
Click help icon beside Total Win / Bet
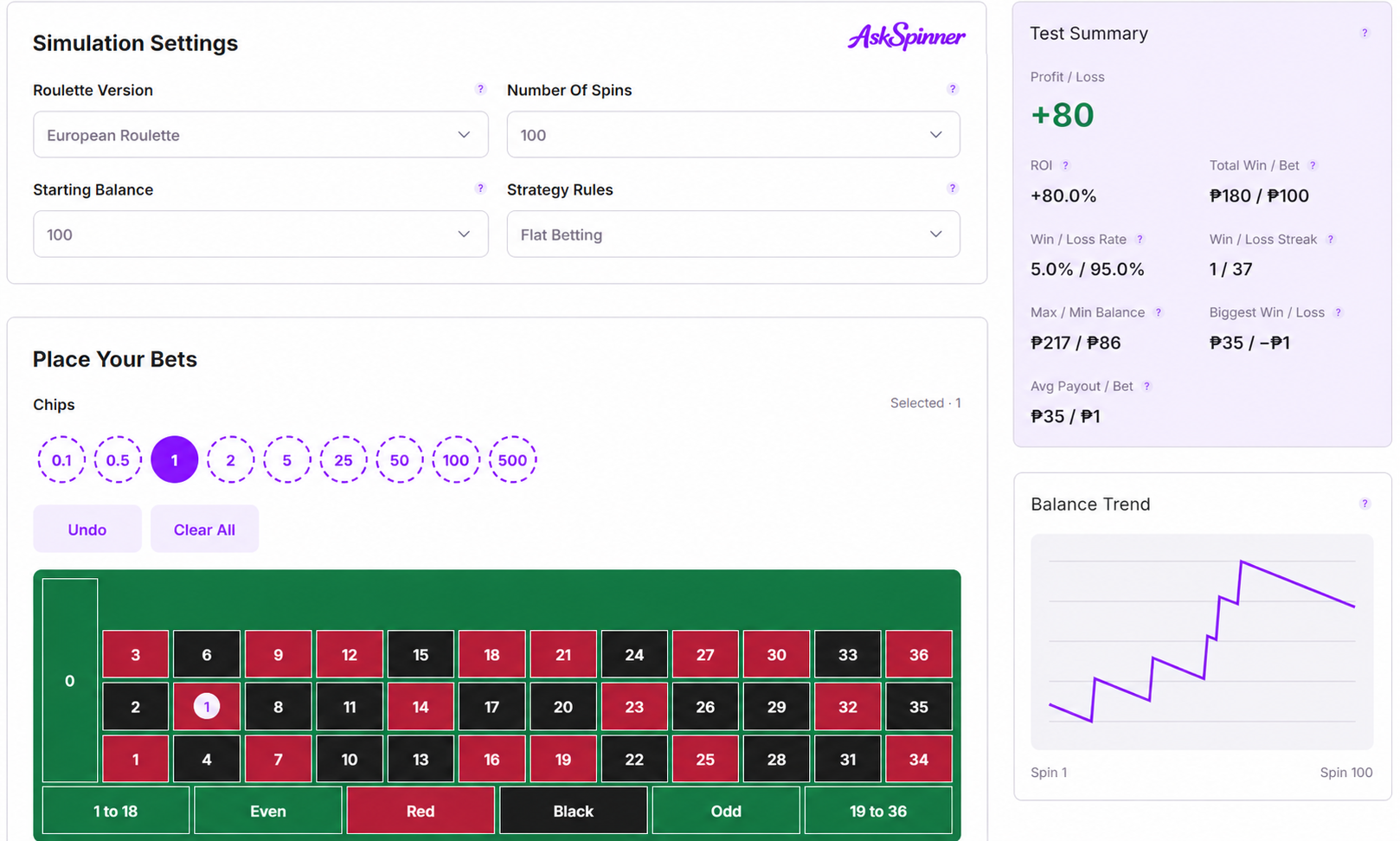tap(1313, 165)
